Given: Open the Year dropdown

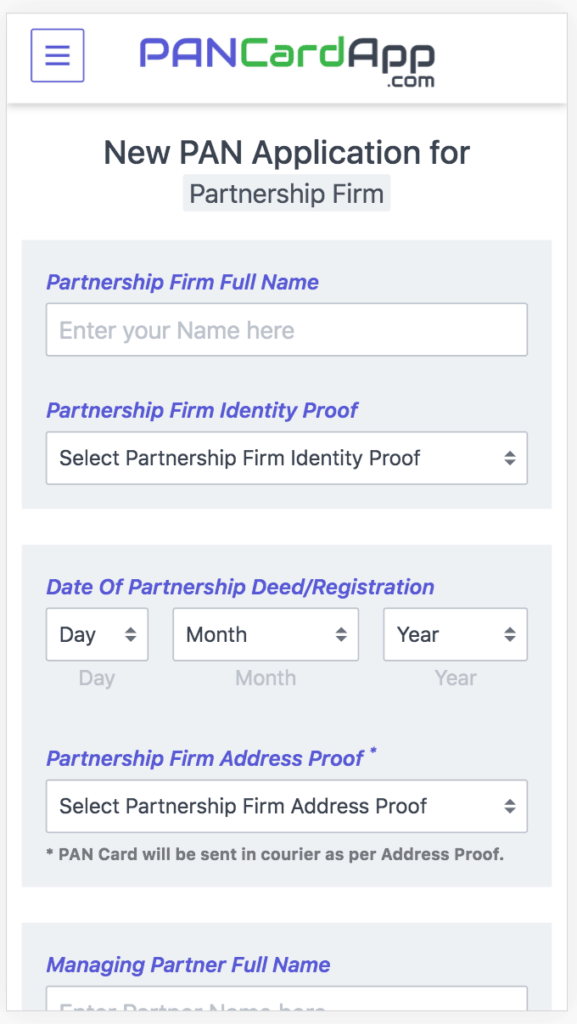Looking at the screenshot, I should pos(455,634).
